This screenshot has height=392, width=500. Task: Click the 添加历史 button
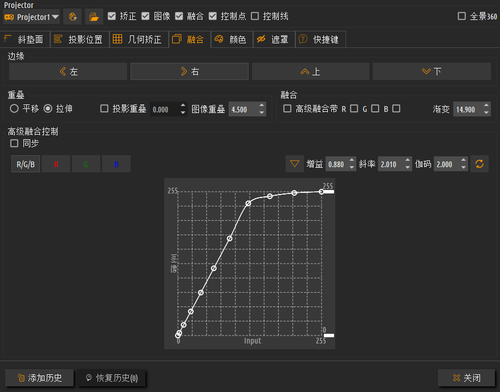[x=39, y=378]
